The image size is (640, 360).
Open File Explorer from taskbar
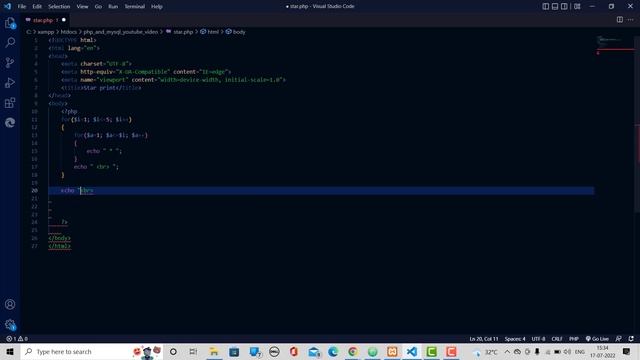click(x=213, y=351)
